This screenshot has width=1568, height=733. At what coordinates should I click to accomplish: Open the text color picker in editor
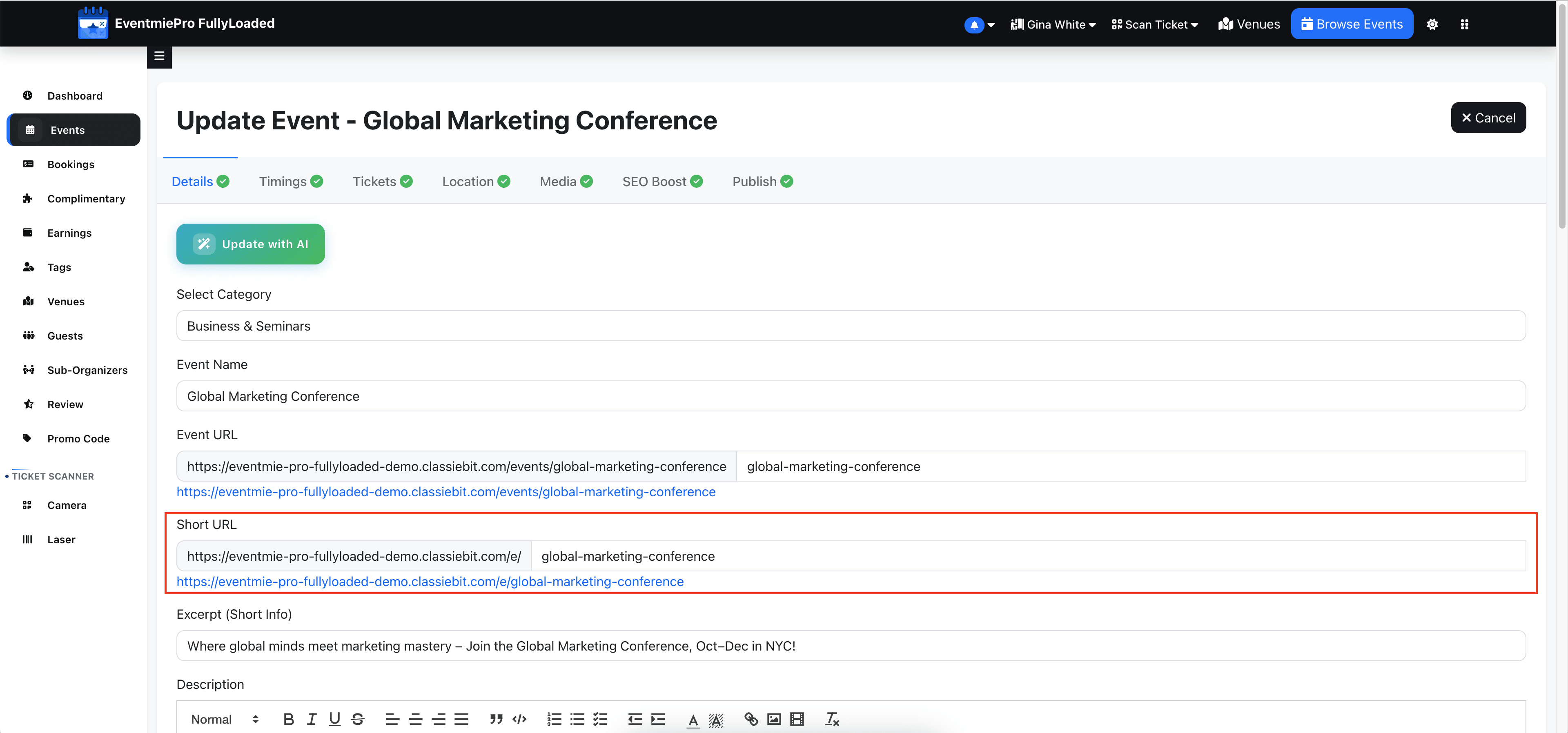[x=693, y=719]
